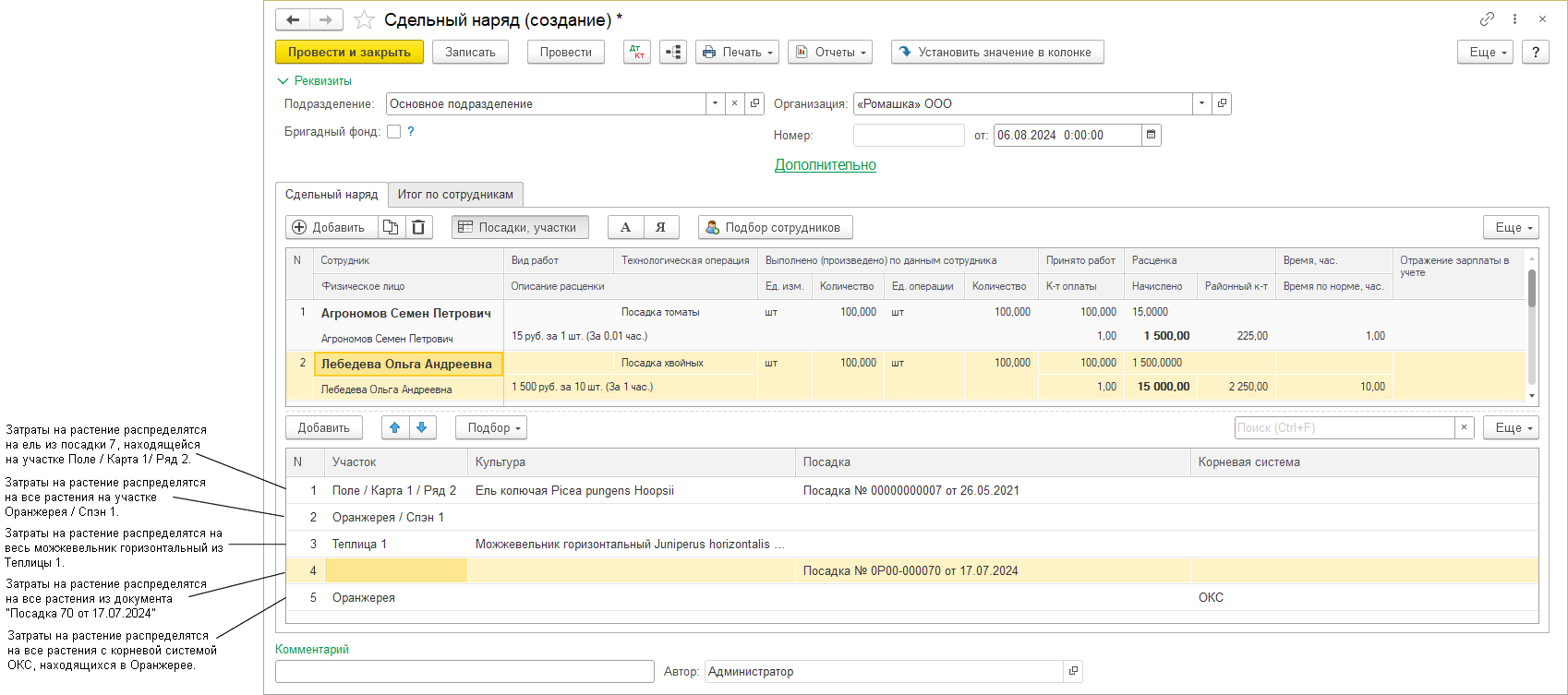Collapse the Реквизиты section

(315, 80)
